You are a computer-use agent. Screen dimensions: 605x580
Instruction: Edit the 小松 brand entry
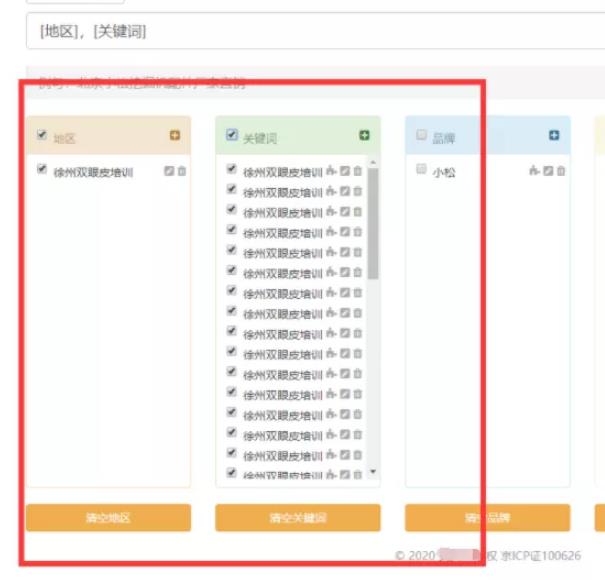[548, 171]
